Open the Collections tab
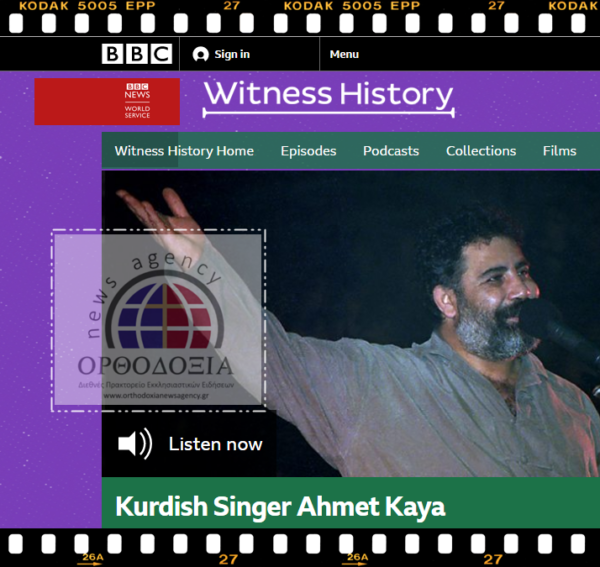Screen dimensions: 600x567 coord(481,151)
